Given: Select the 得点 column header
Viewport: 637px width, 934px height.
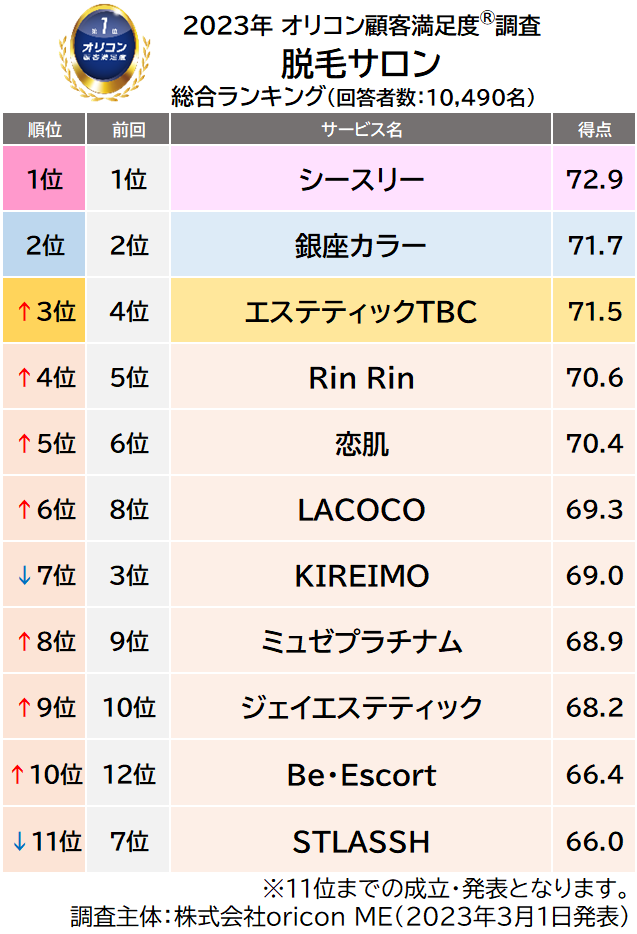Looking at the screenshot, I should (x=595, y=129).
